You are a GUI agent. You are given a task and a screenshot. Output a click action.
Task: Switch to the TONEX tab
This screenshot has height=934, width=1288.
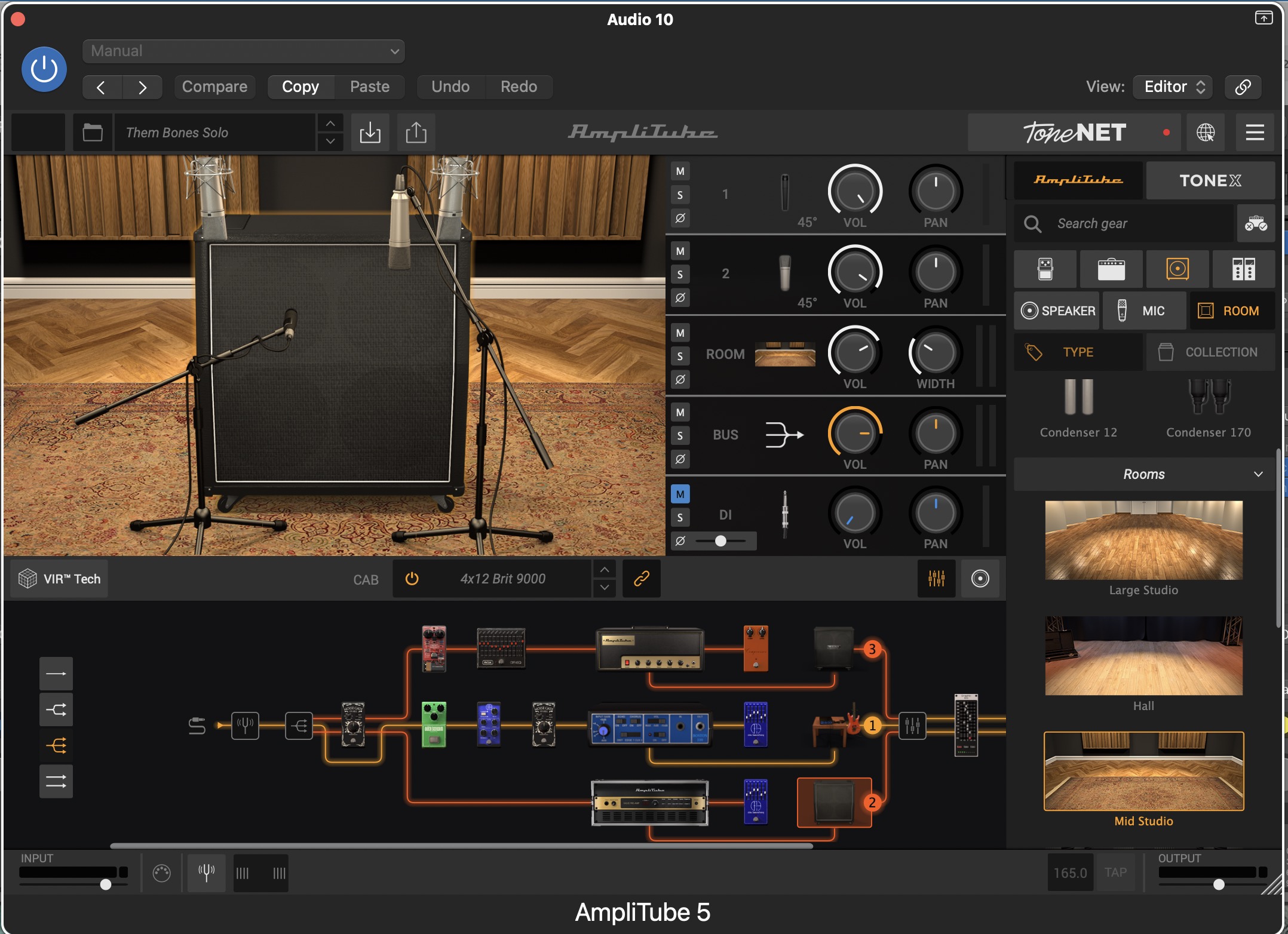[1210, 180]
